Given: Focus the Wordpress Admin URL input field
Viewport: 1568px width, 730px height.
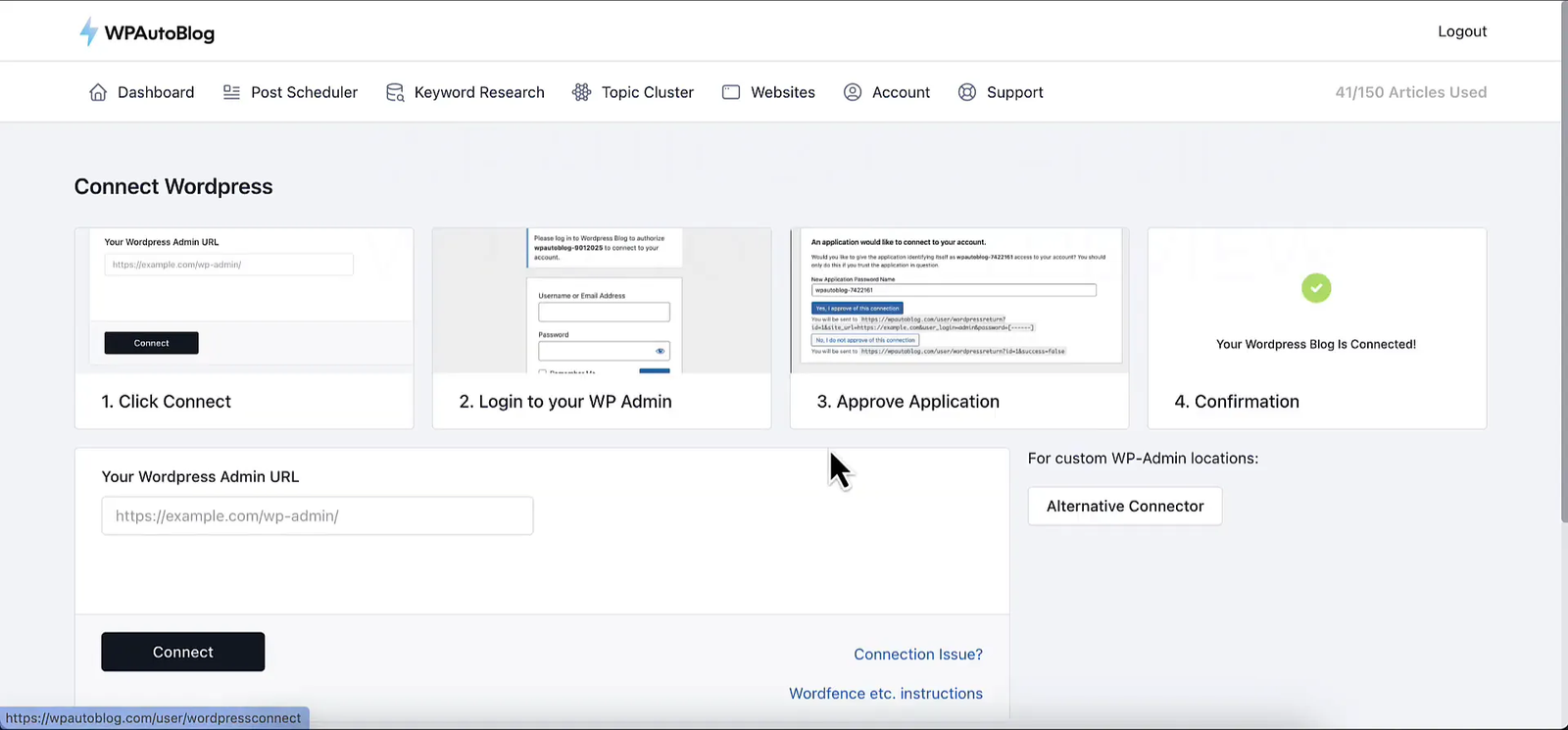Looking at the screenshot, I should click(318, 515).
